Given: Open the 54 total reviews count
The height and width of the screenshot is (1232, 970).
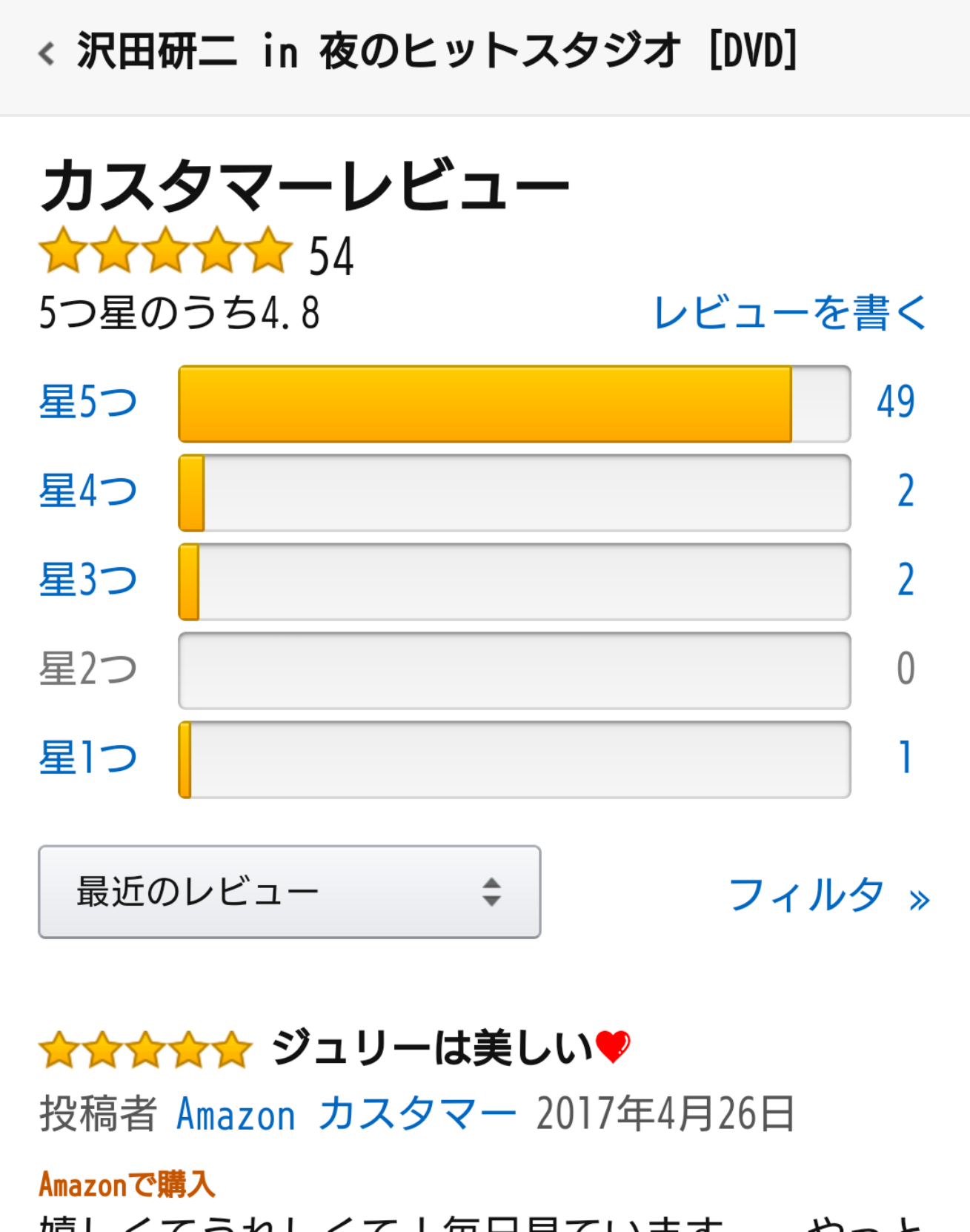Looking at the screenshot, I should coord(331,256).
